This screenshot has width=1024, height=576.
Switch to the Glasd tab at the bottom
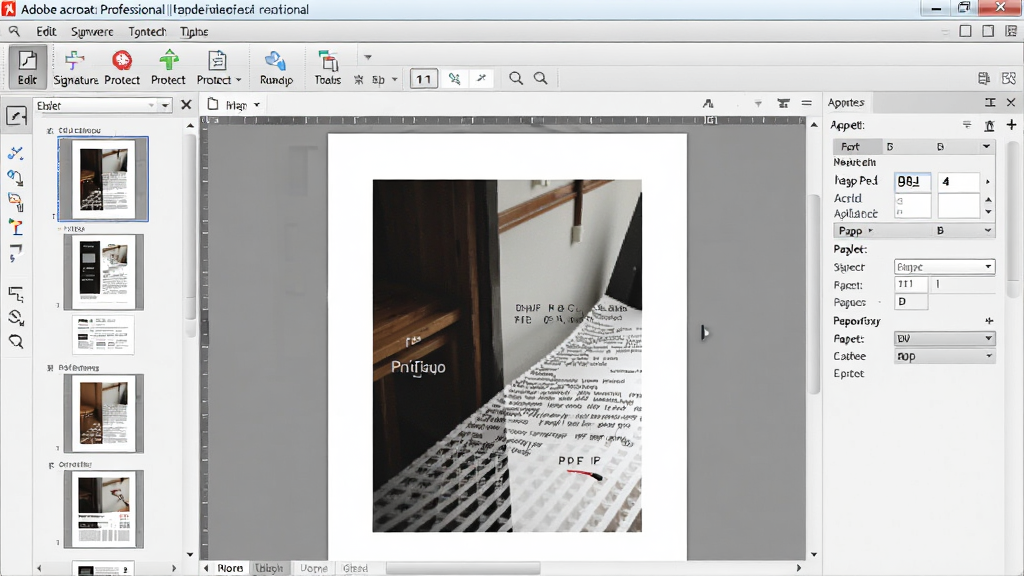click(x=355, y=568)
